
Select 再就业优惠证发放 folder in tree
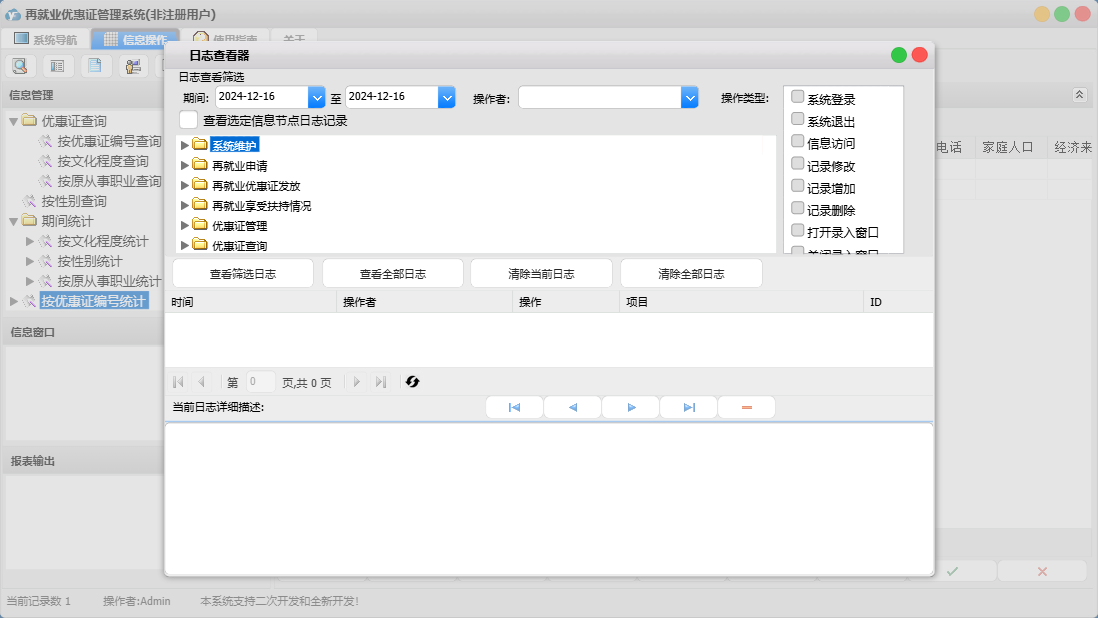point(256,186)
